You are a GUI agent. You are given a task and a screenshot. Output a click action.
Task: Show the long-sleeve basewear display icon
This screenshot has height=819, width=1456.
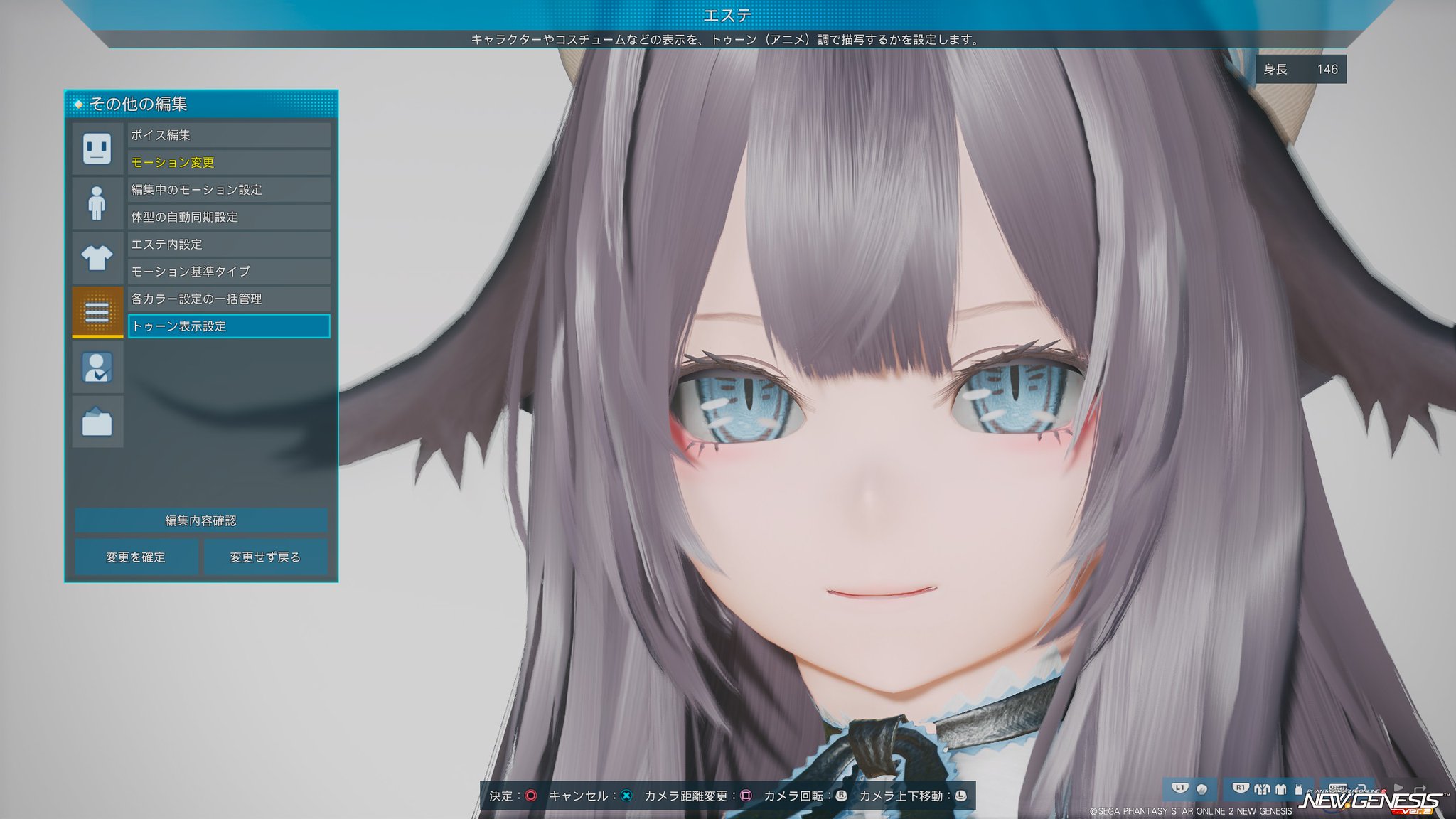click(x=1280, y=789)
